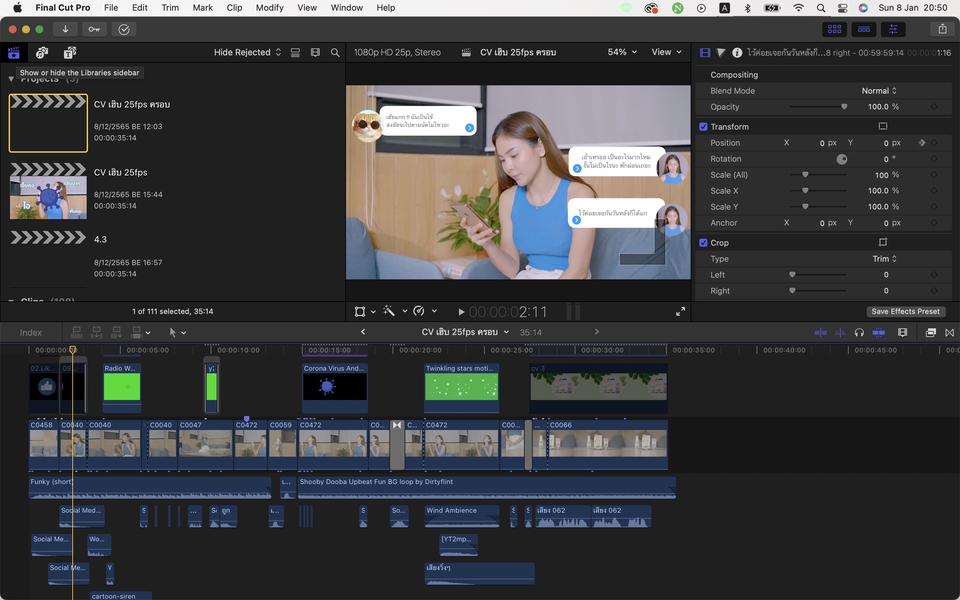Image resolution: width=960 pixels, height=600 pixels.
Task: Toggle the Crop checkbox
Action: pos(703,242)
